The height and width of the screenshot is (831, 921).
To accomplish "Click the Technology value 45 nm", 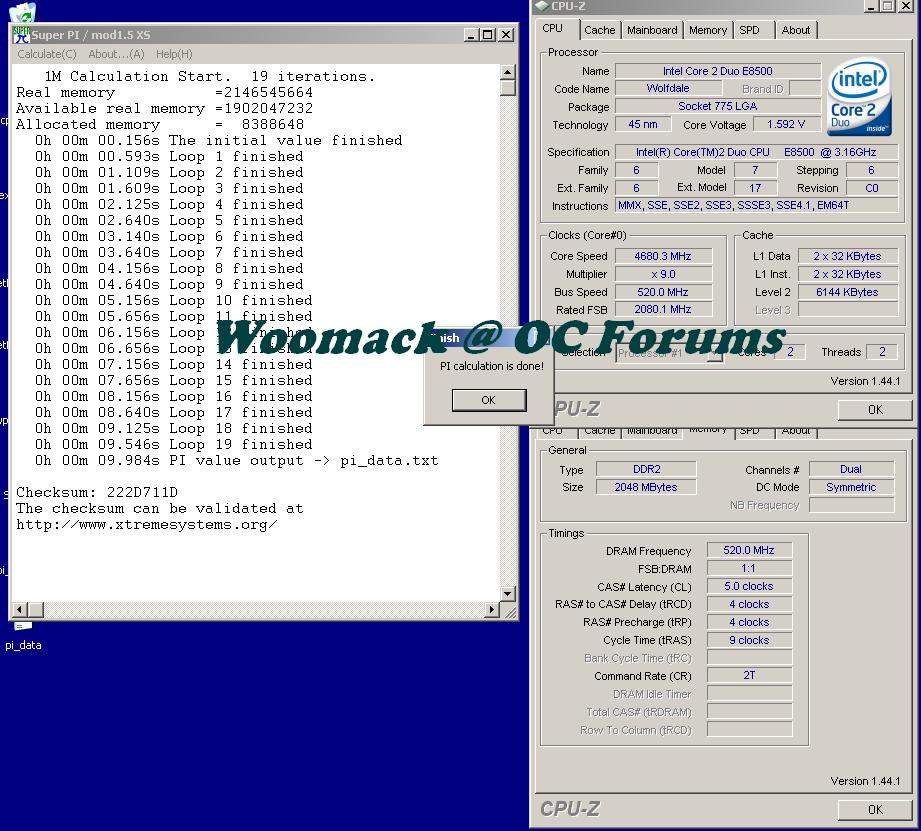I will click(x=643, y=125).
